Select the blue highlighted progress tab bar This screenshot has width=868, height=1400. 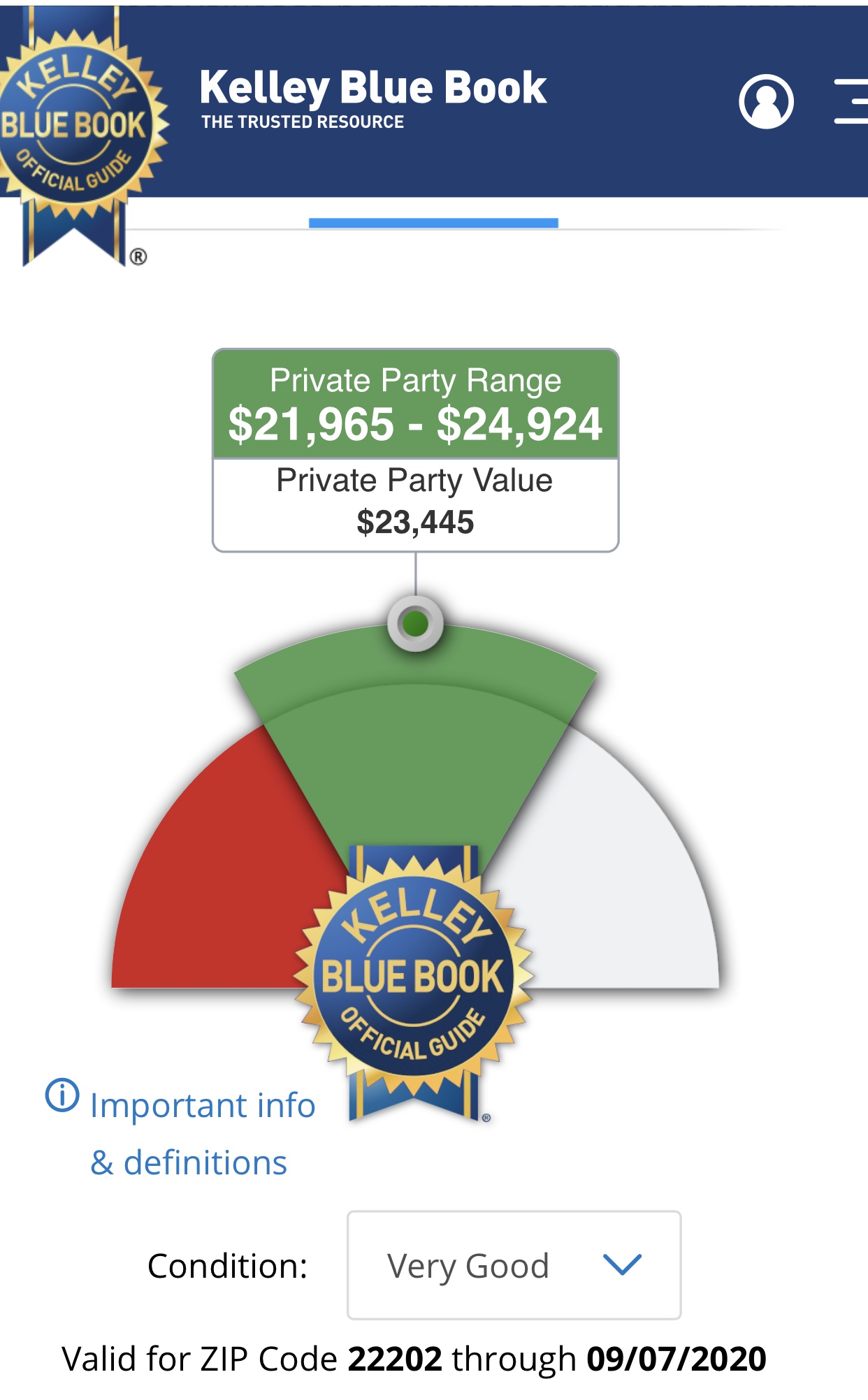[x=433, y=223]
